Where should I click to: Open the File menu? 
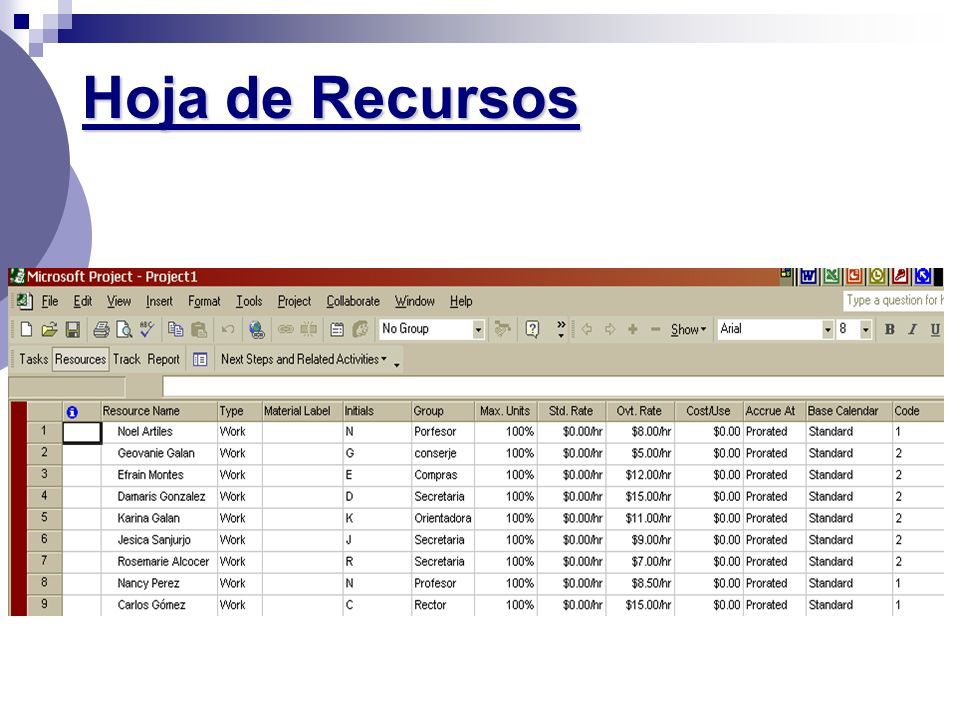pyautogui.click(x=50, y=301)
